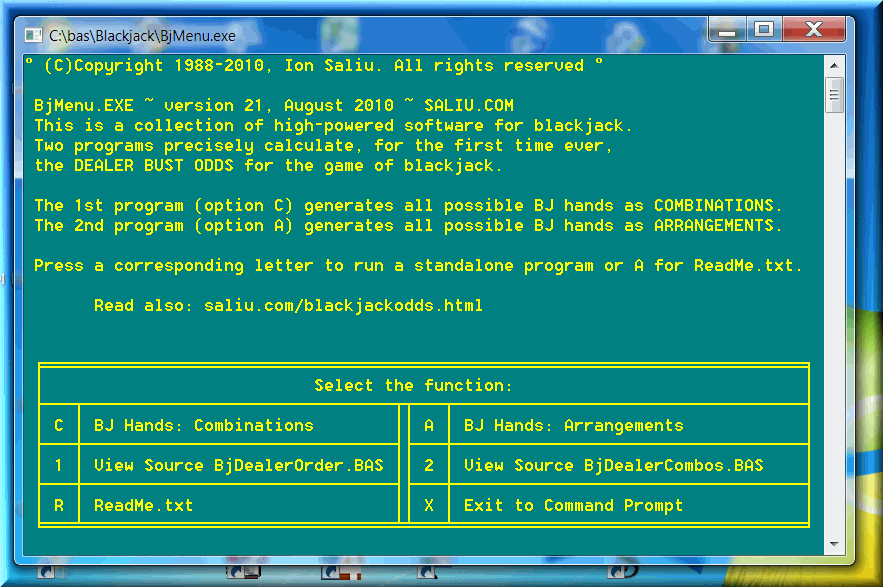Click 'BjMenu.EXE ~ version 21' text

(148, 105)
